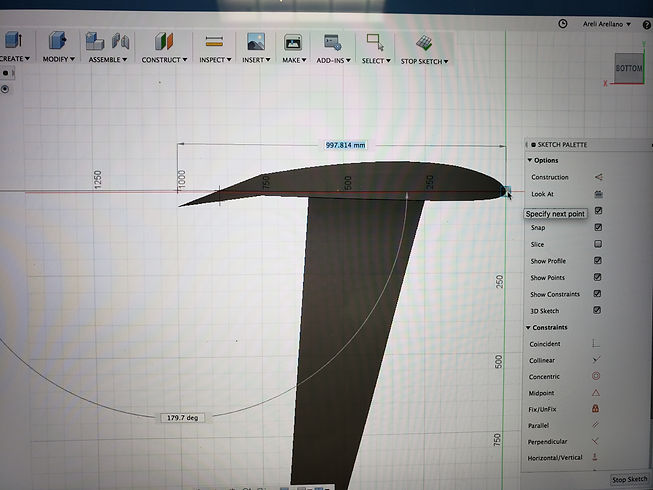Toggle the 3D Sketch checkbox

(x=597, y=310)
